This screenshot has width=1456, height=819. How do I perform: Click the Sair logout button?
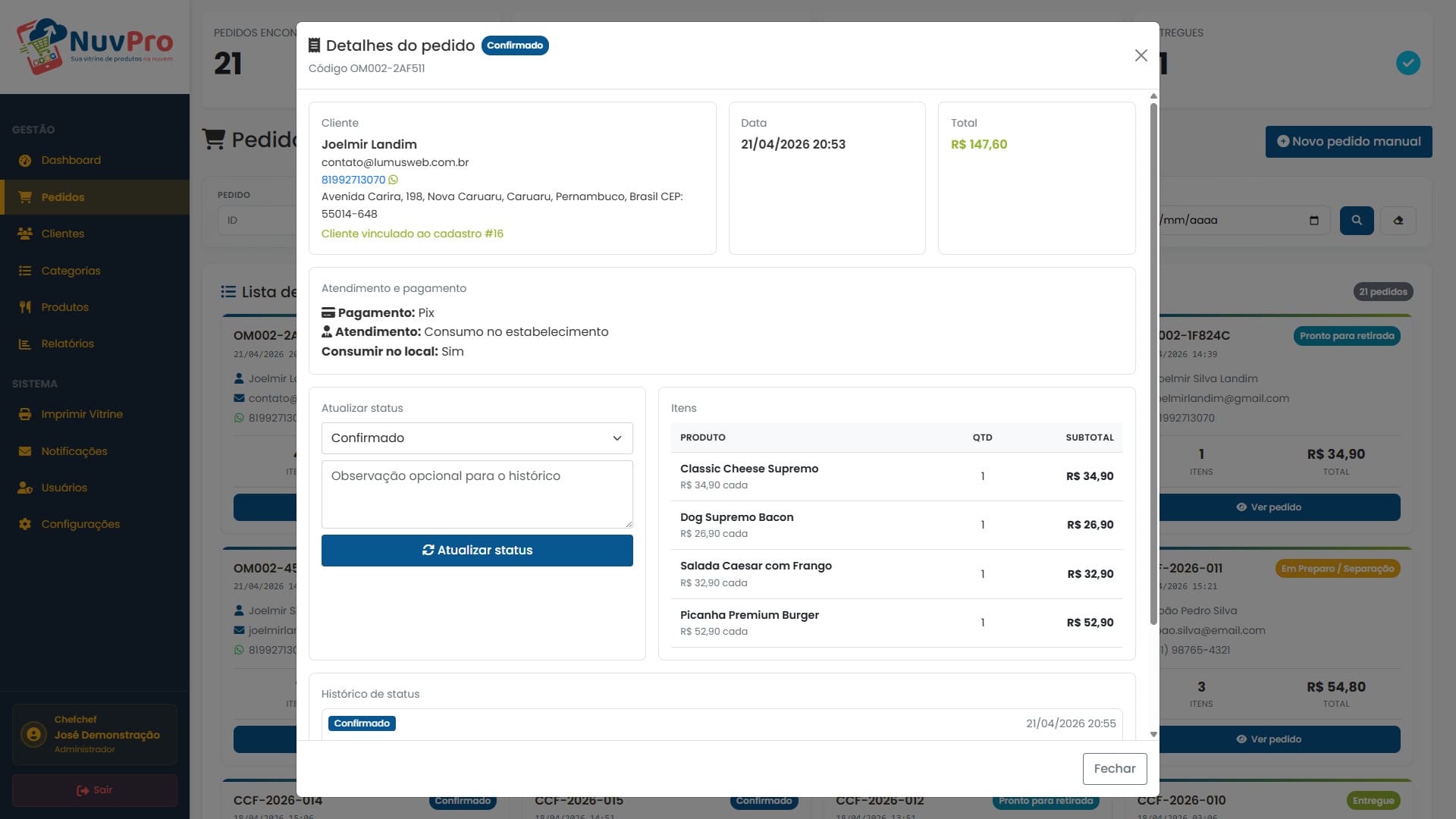pyautogui.click(x=95, y=790)
